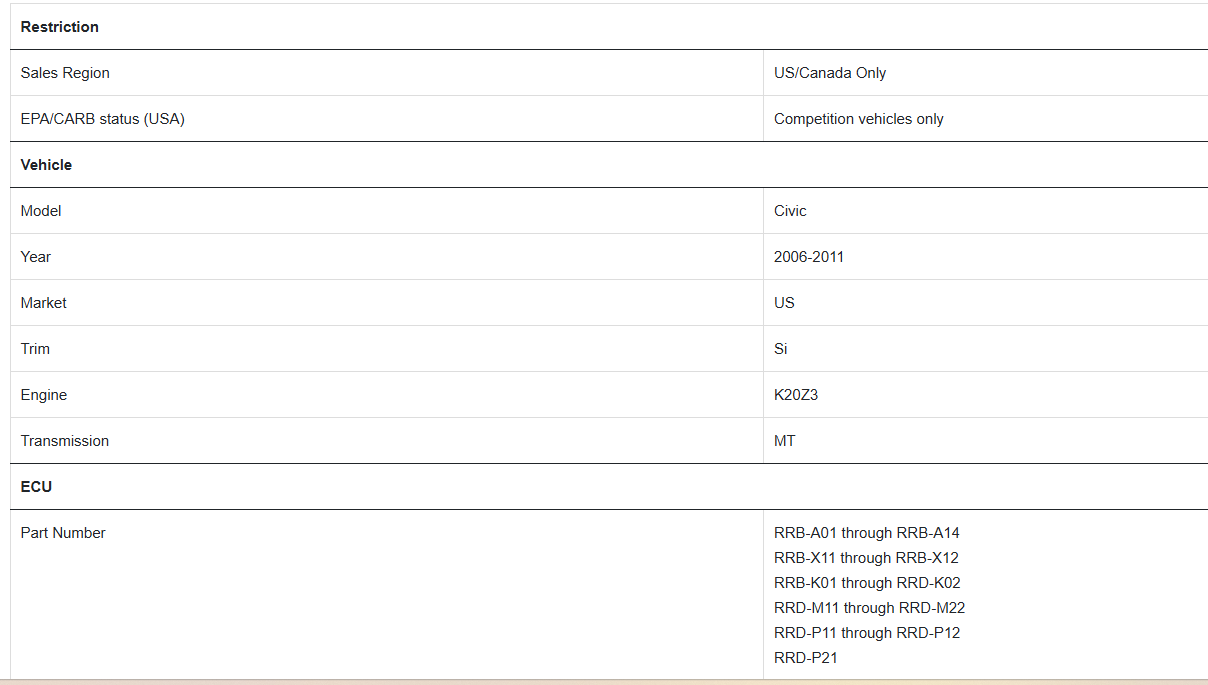The image size is (1208, 685).
Task: Select RRB-K01 through RRD-K02 line
Action: [x=867, y=583]
